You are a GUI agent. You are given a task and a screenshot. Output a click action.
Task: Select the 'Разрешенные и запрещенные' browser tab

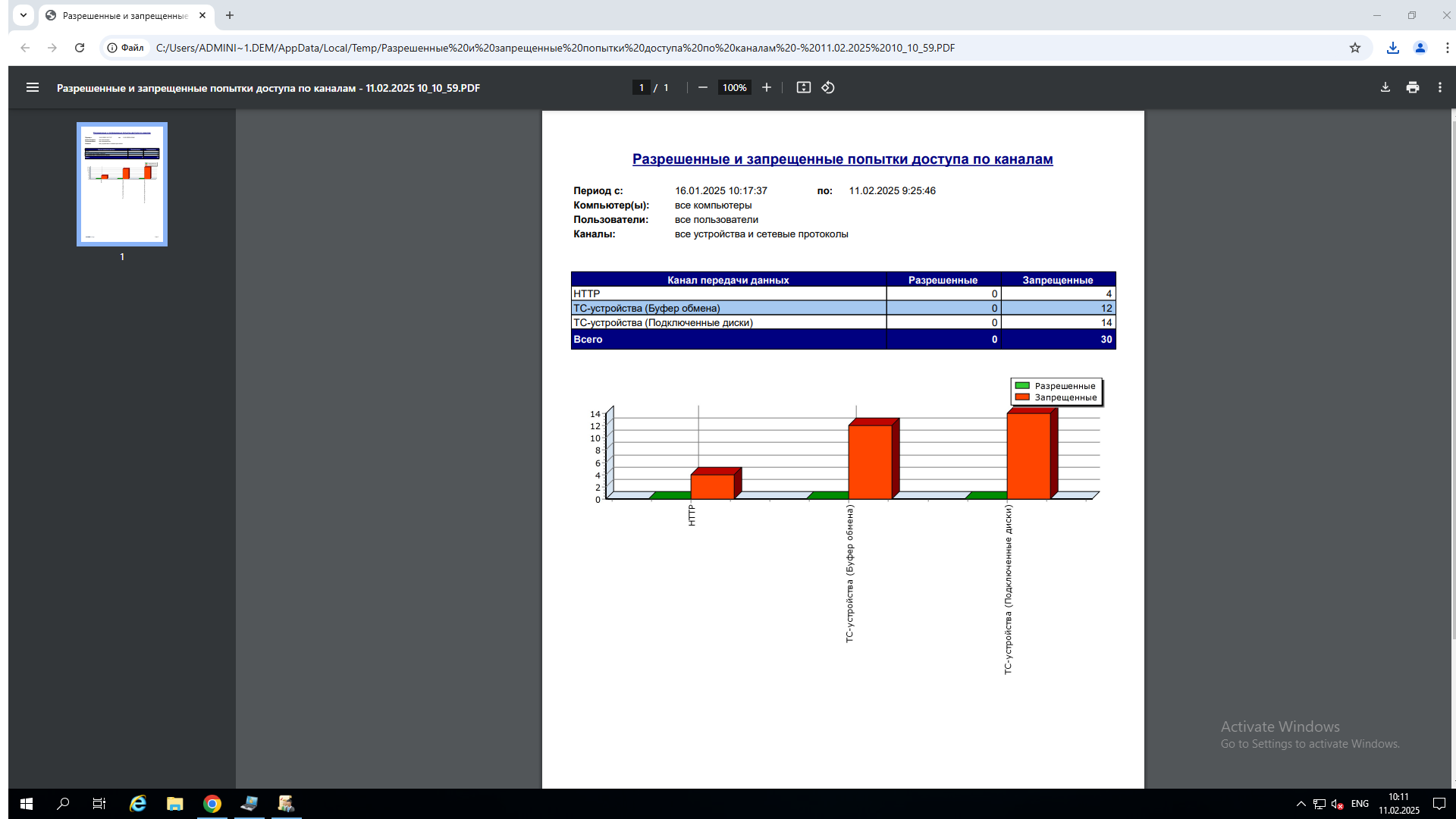pos(126,16)
